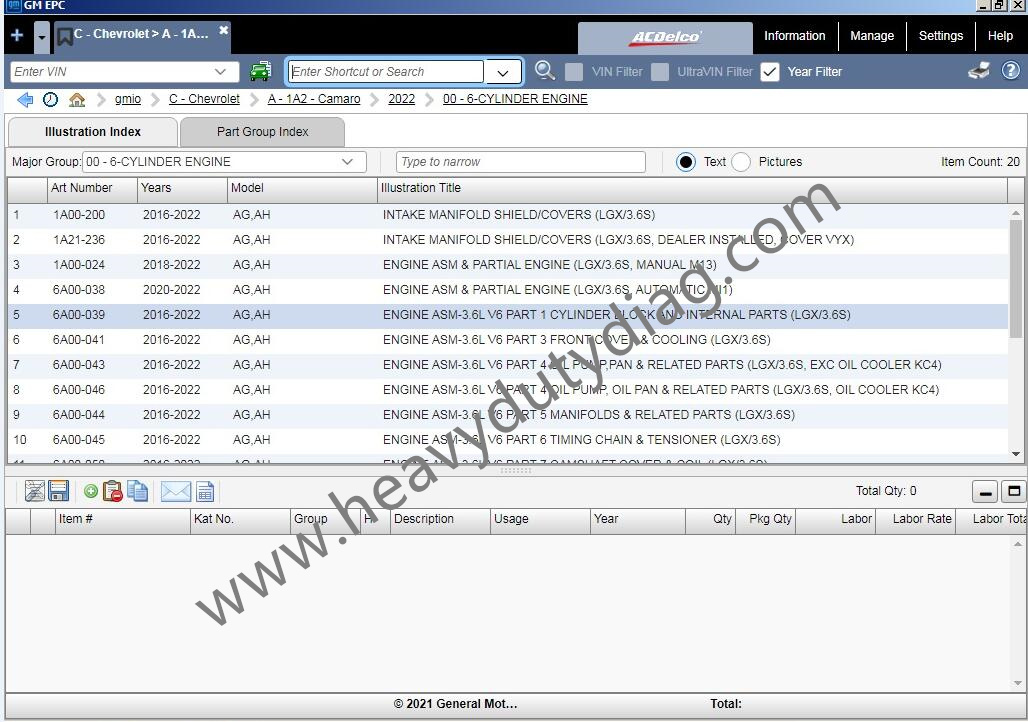
Task: Open the green vehicle selection icon
Action: 260,71
